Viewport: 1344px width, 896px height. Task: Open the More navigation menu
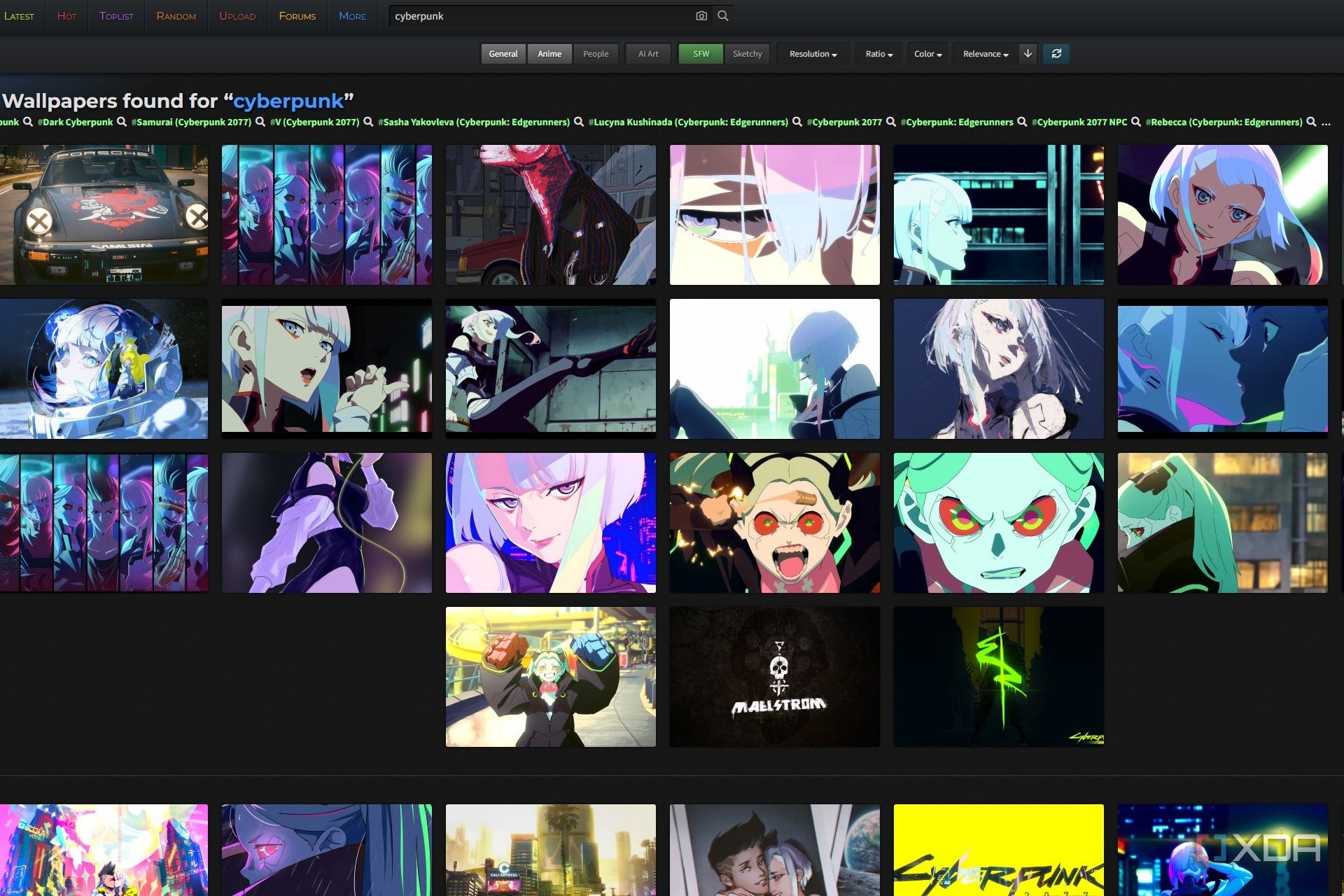point(352,16)
